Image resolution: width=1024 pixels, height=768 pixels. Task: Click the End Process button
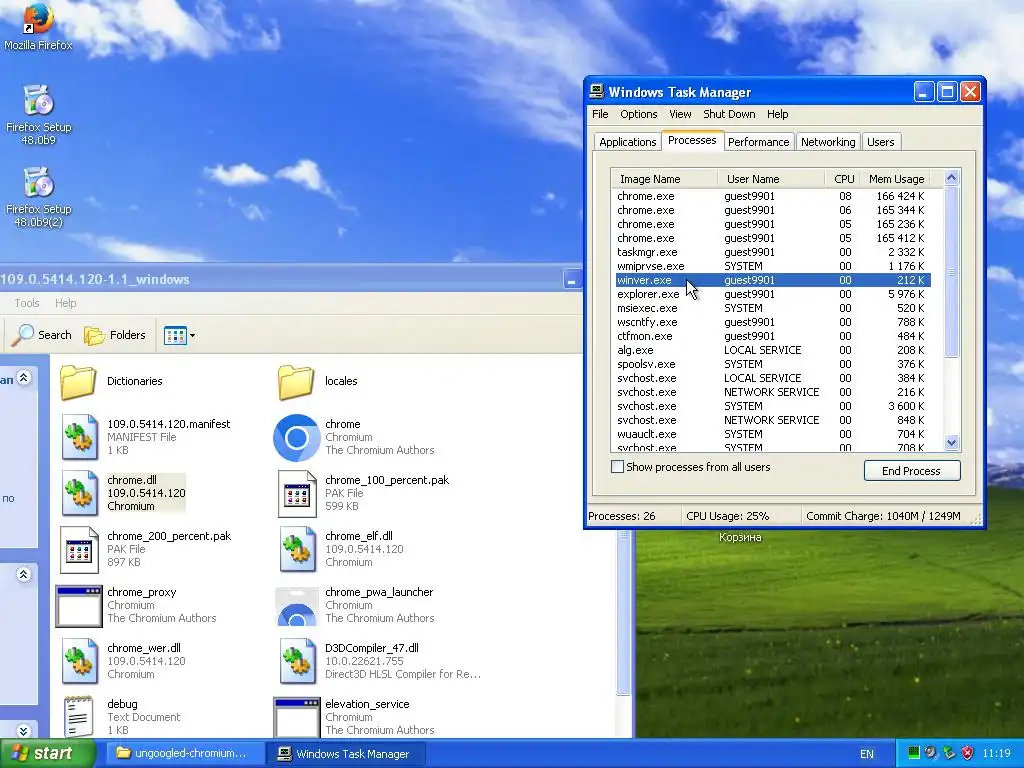pos(912,471)
